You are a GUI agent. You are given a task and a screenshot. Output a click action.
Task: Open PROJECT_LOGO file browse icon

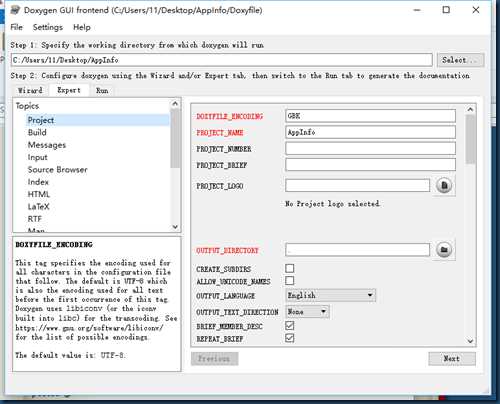click(x=444, y=186)
